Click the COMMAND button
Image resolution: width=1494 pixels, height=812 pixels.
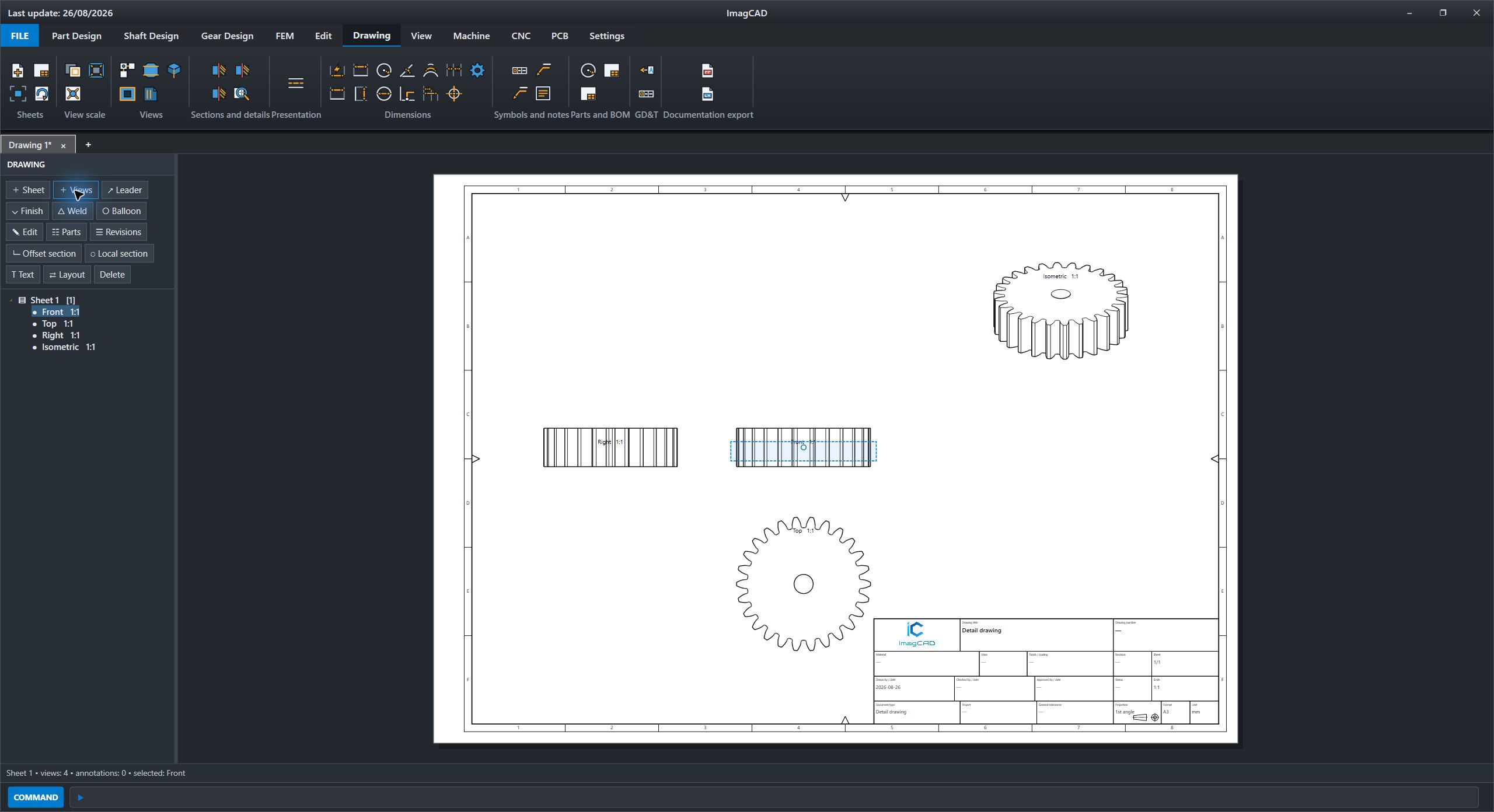[36, 797]
